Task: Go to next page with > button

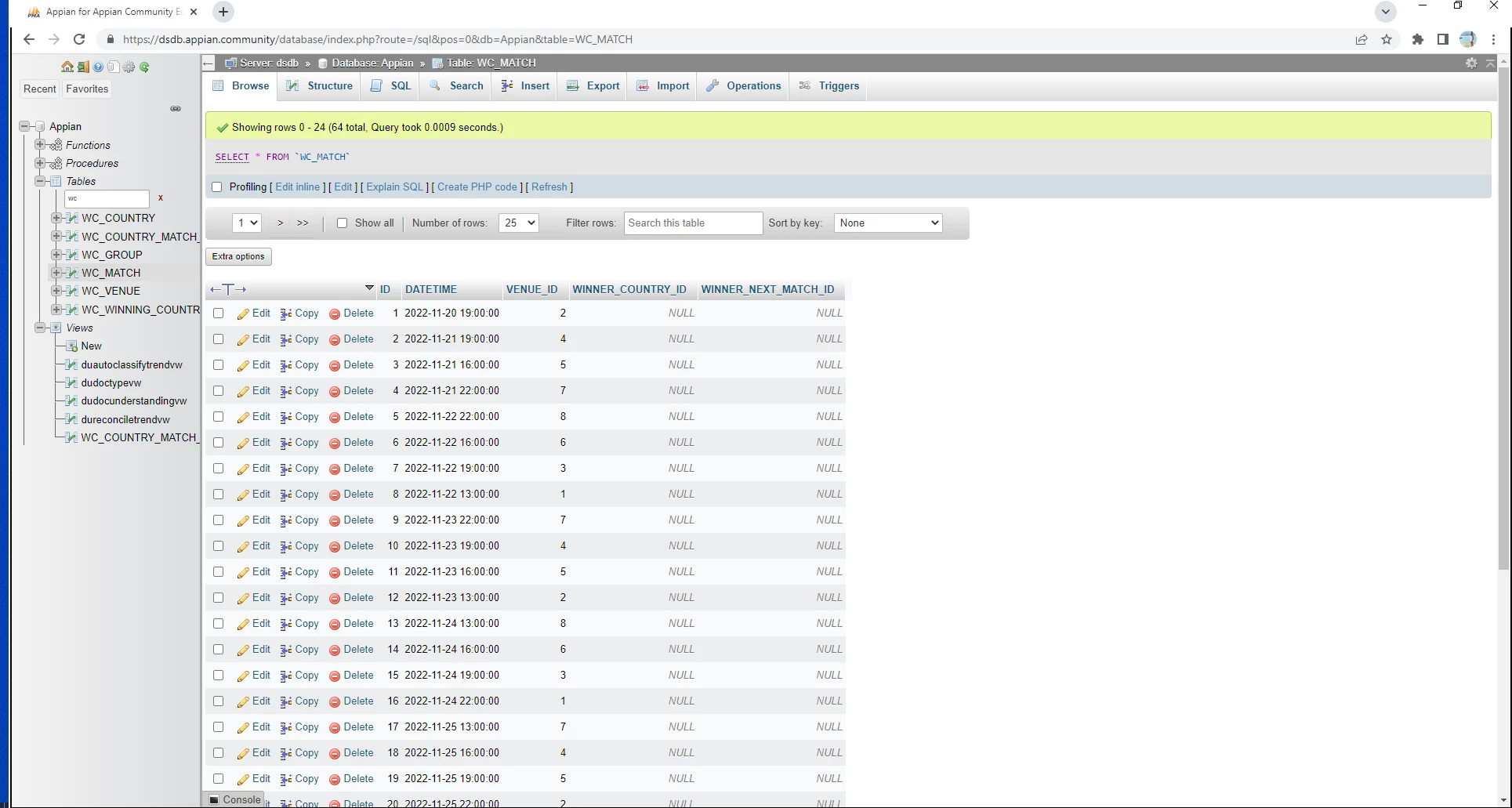Action: [280, 223]
